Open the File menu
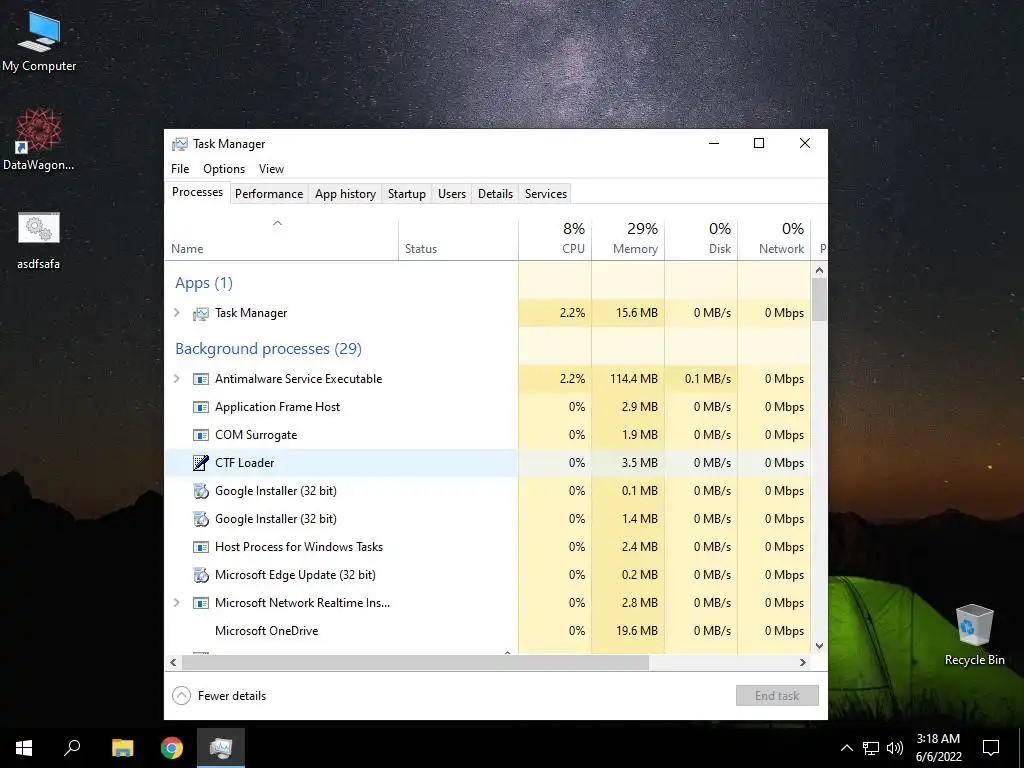Viewport: 1024px width, 768px height. (x=180, y=169)
